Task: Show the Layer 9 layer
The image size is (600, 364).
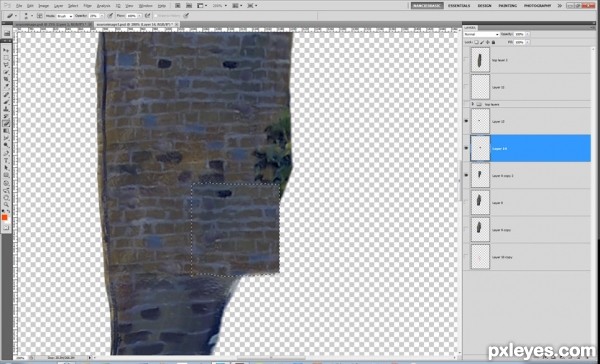Action: 466,202
